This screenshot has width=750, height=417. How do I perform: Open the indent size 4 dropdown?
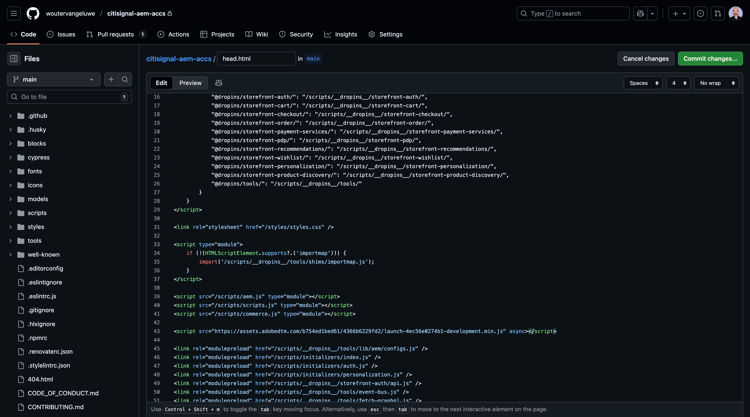(x=678, y=83)
